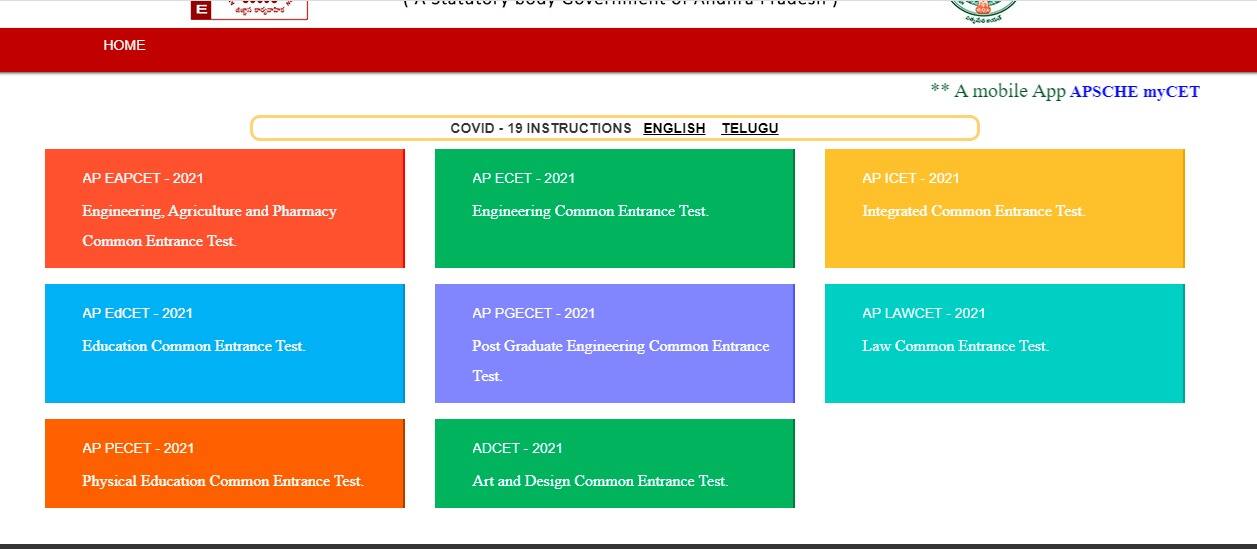Click Post Graduate Engineering Common Entrance text
The image size is (1257, 549).
pos(620,347)
